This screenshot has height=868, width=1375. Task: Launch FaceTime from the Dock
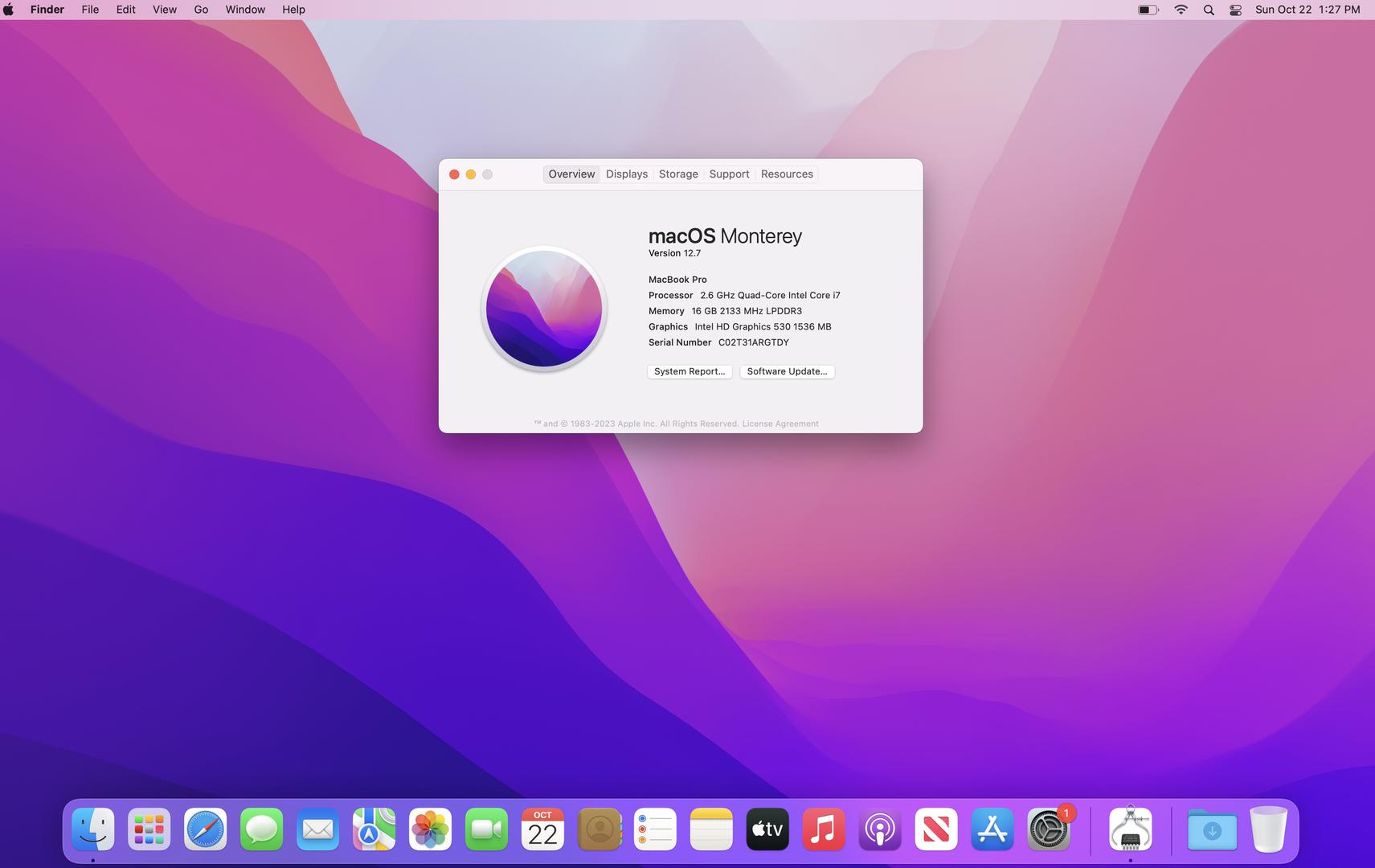(x=487, y=829)
